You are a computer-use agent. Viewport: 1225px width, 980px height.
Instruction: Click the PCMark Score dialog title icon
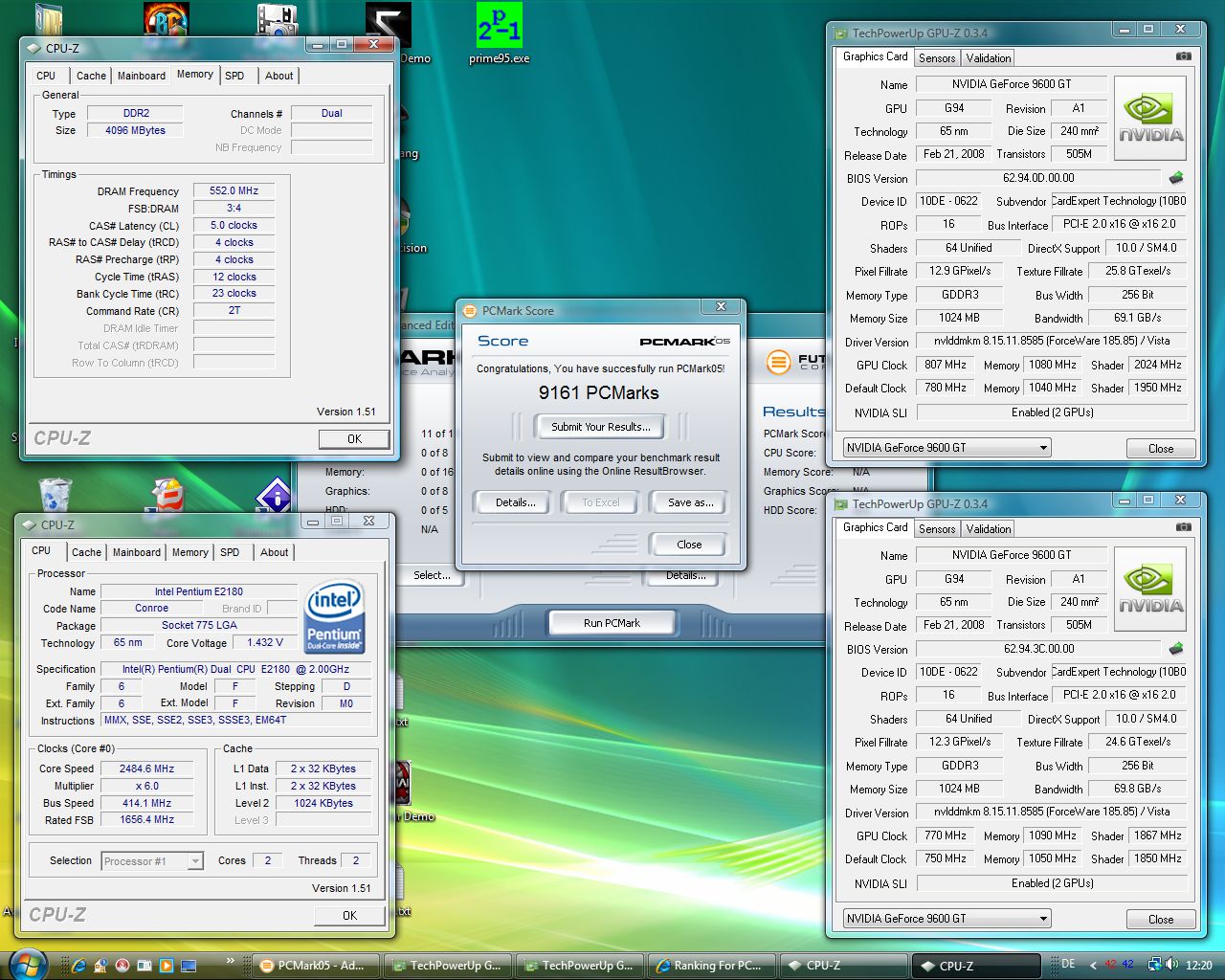coord(470,311)
